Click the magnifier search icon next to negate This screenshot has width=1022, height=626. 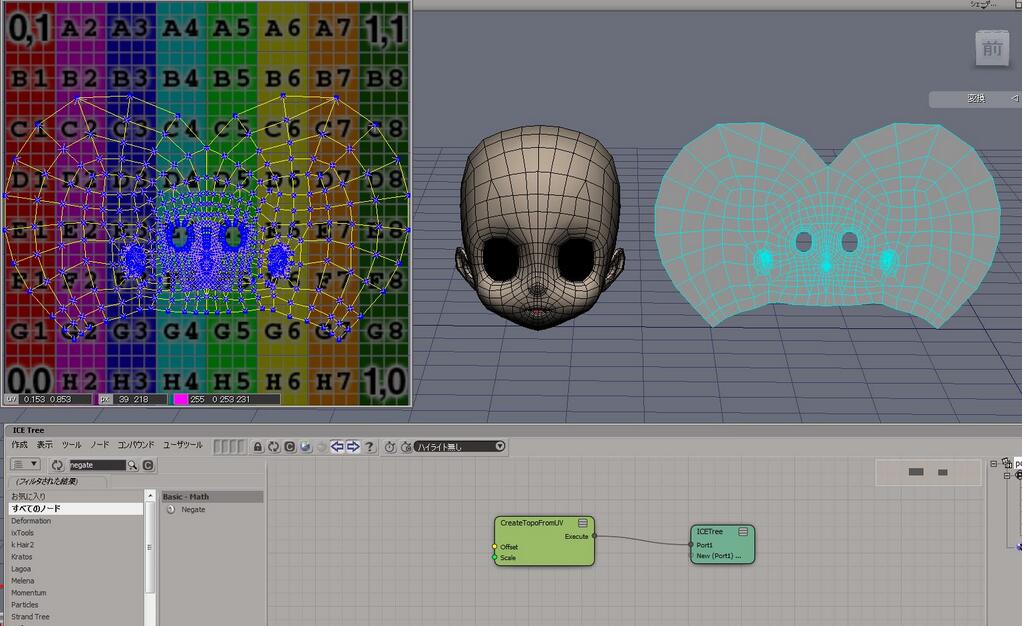pyautogui.click(x=132, y=465)
